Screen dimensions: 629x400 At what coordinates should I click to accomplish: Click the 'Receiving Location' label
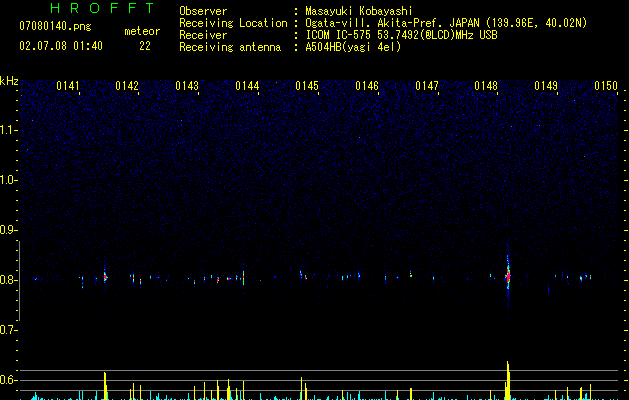[233, 23]
